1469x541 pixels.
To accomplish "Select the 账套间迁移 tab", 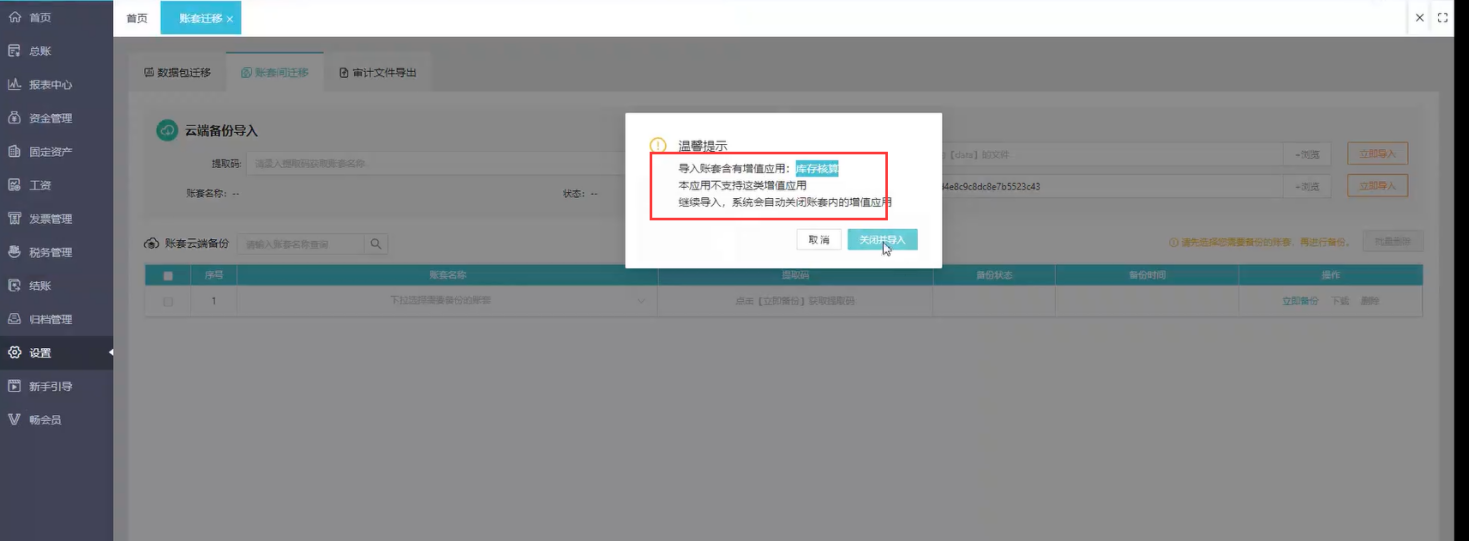I will pyautogui.click(x=275, y=73).
